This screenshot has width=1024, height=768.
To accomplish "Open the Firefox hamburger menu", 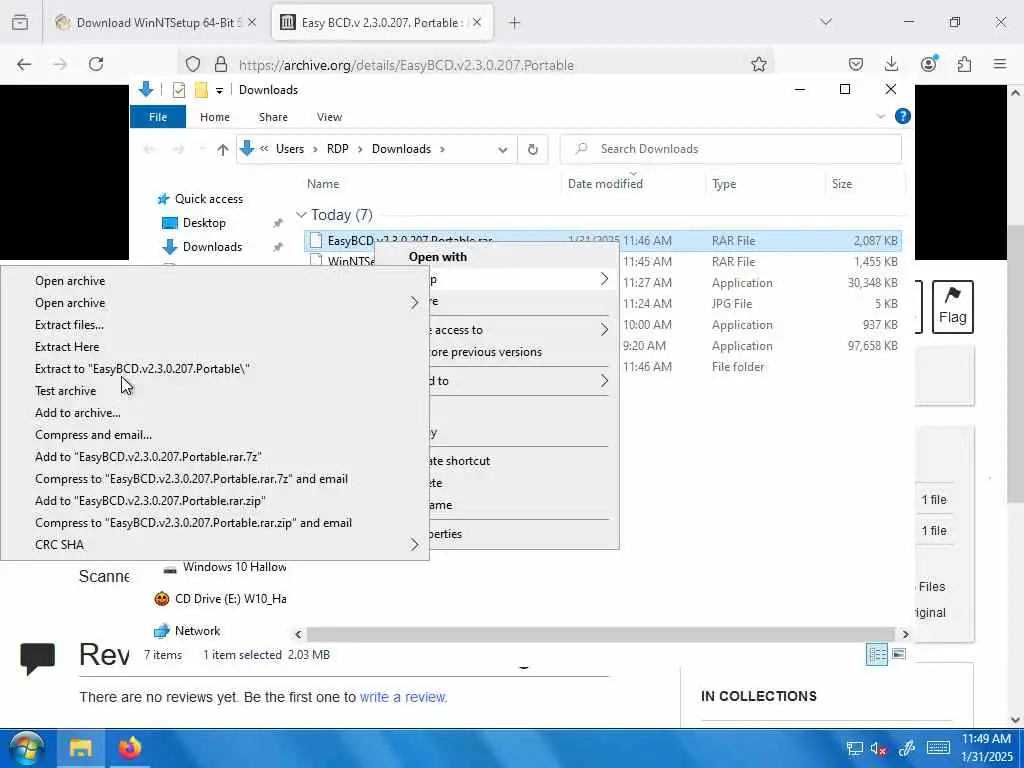I will [1000, 64].
